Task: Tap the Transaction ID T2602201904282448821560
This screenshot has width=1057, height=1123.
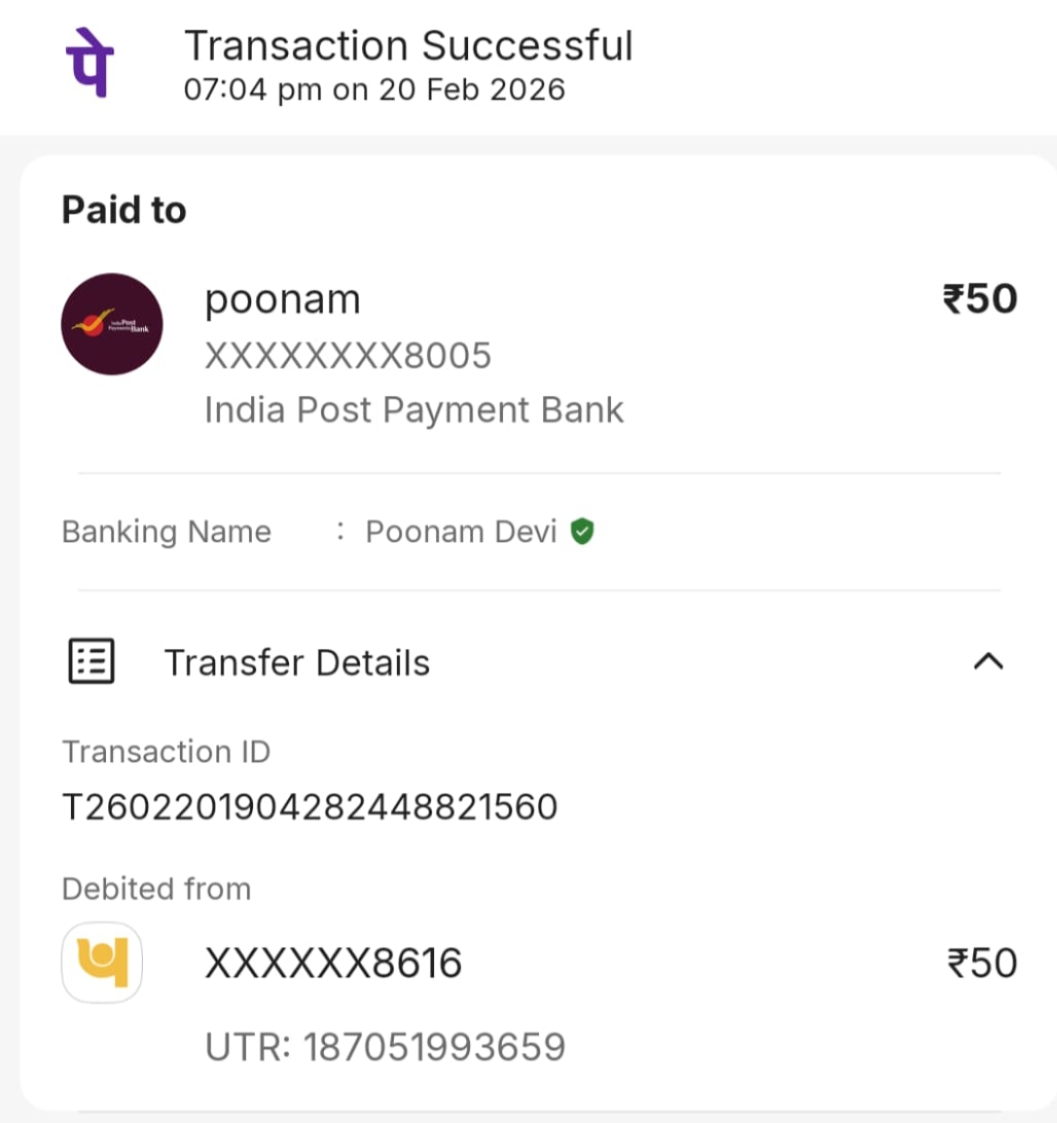Action: click(x=310, y=806)
